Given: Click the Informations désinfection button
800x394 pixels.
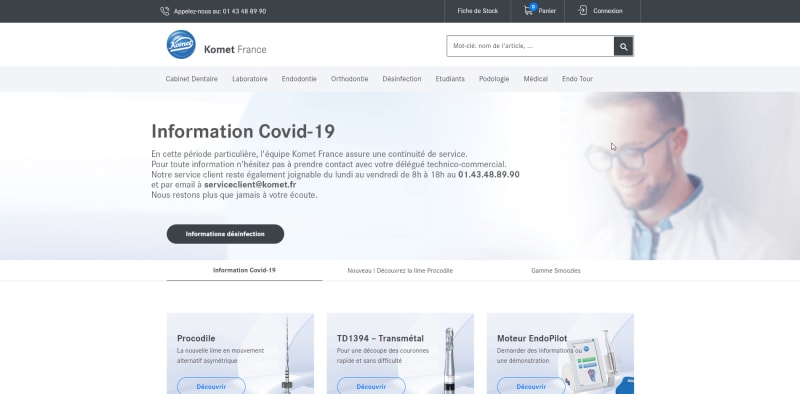Looking at the screenshot, I should click(x=225, y=234).
